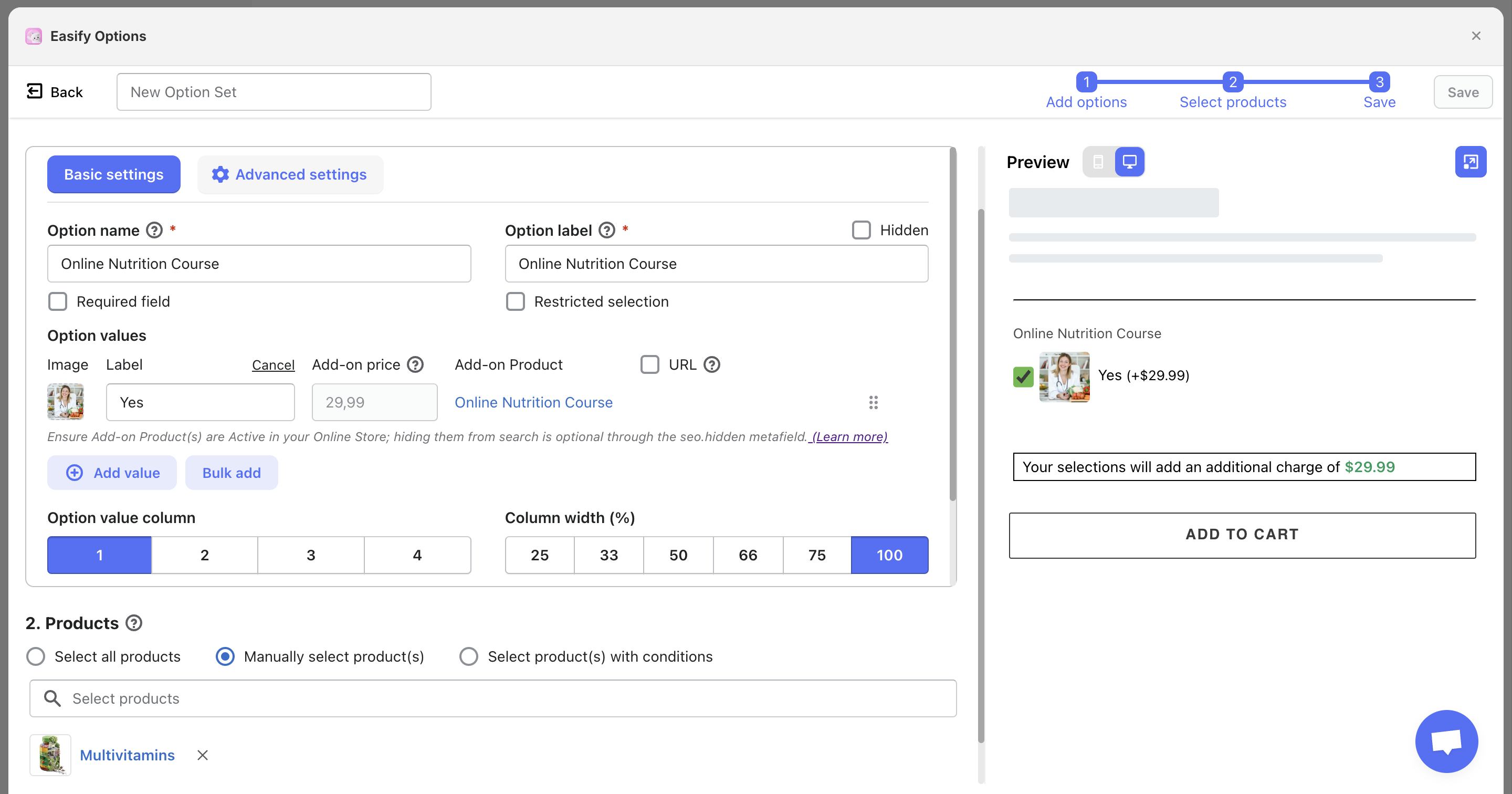Remove Multivitamins product with X icon
Viewport: 1512px width, 794px height.
pyautogui.click(x=203, y=755)
